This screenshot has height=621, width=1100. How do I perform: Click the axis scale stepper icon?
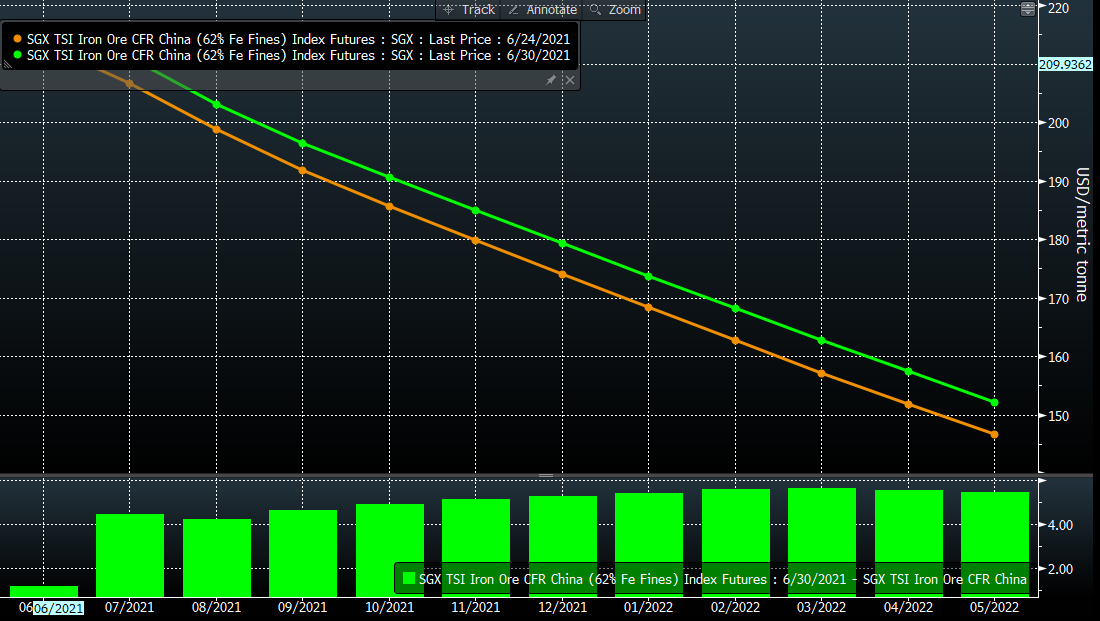click(x=1028, y=9)
